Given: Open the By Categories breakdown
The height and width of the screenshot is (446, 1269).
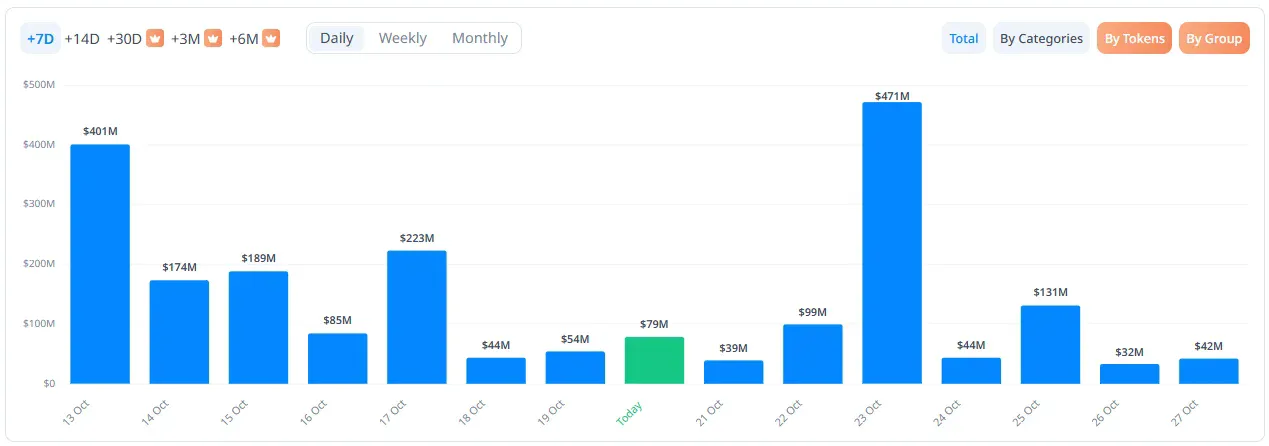Looking at the screenshot, I should tap(1041, 38).
